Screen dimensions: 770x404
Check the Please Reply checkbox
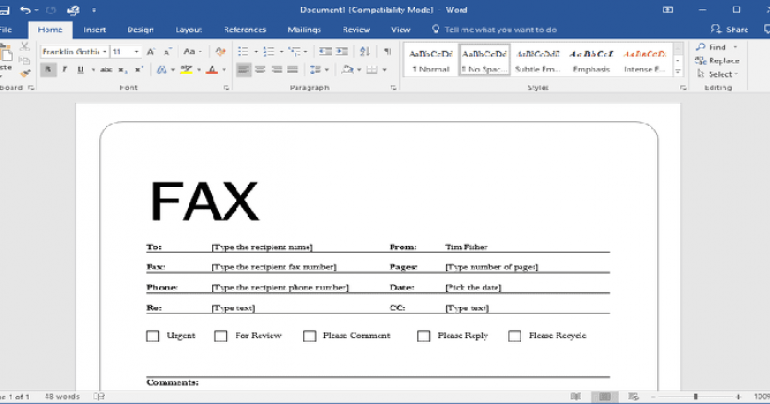[423, 336]
